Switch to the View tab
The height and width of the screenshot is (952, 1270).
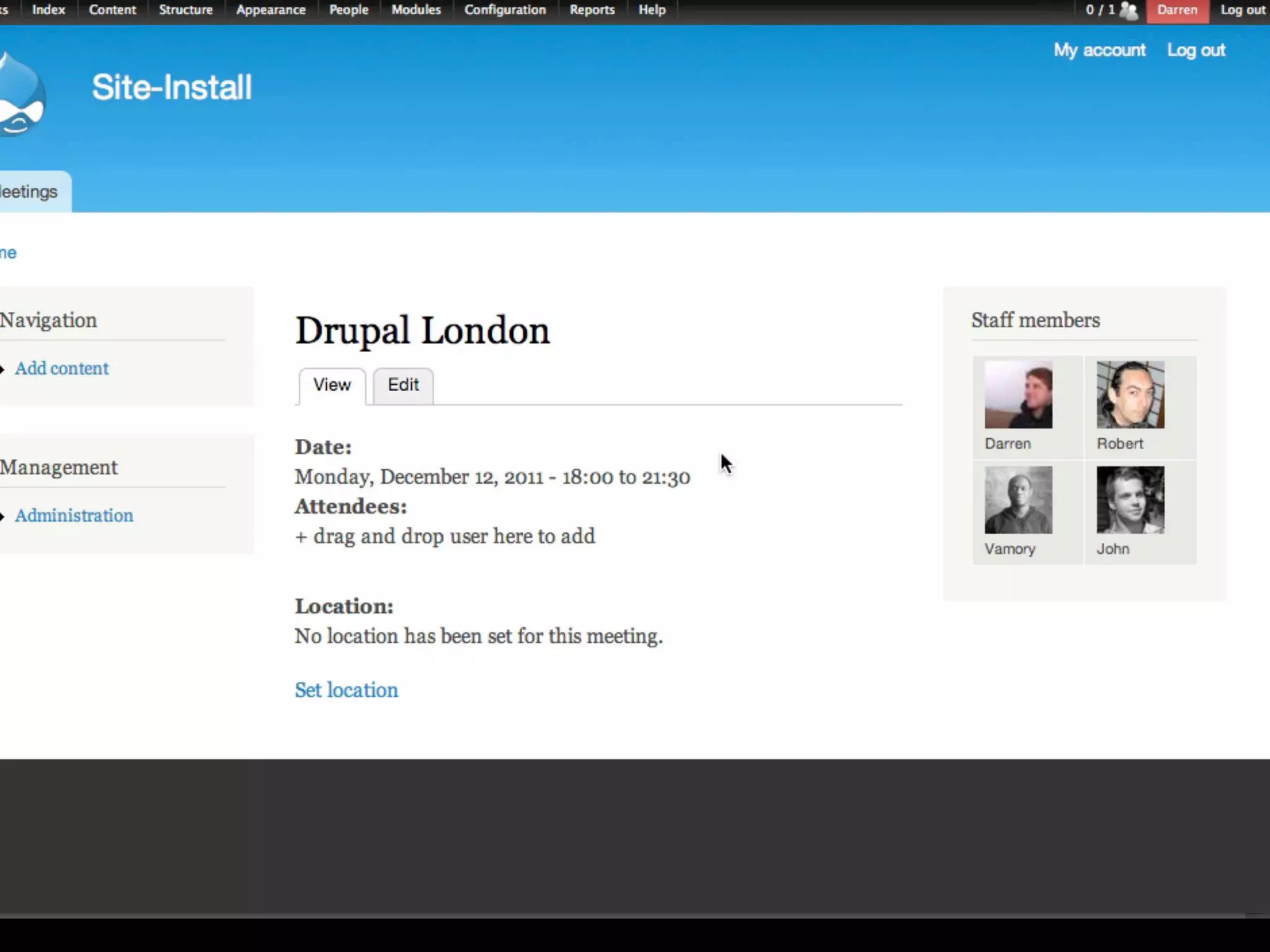332,386
